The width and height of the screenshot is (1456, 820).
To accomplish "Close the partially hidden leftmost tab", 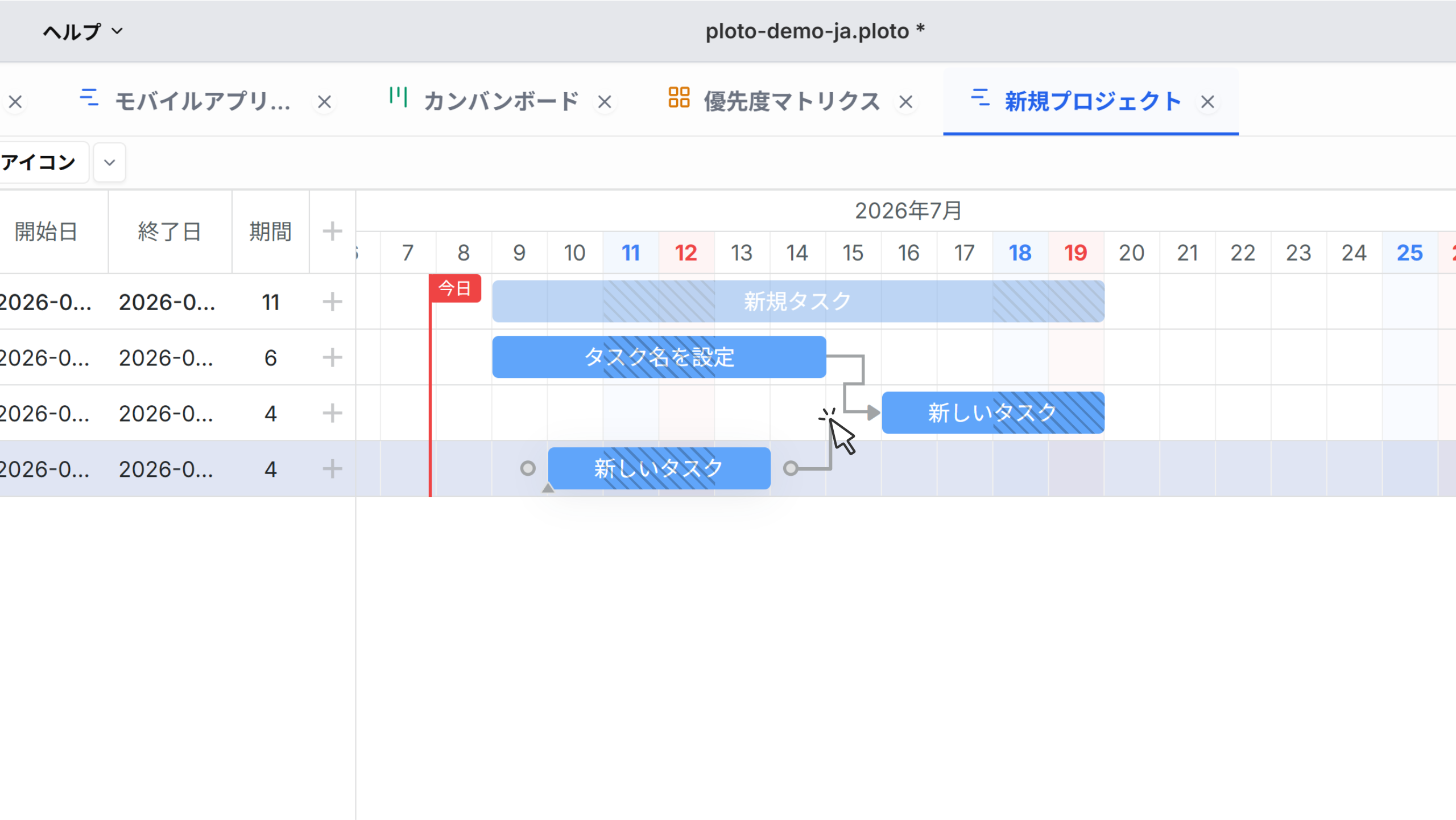I will tap(15, 102).
